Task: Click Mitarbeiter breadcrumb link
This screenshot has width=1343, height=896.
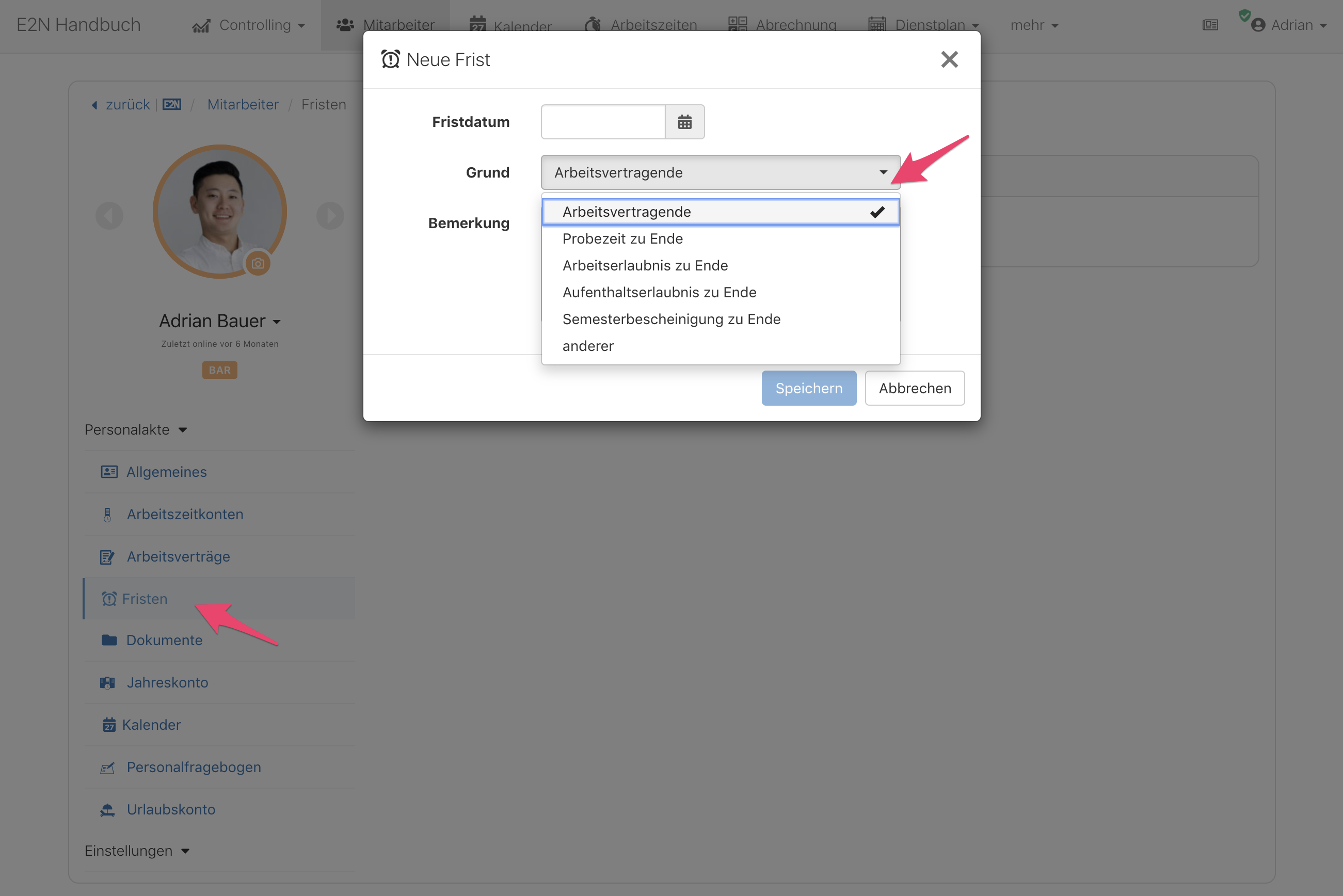Action: [x=243, y=105]
